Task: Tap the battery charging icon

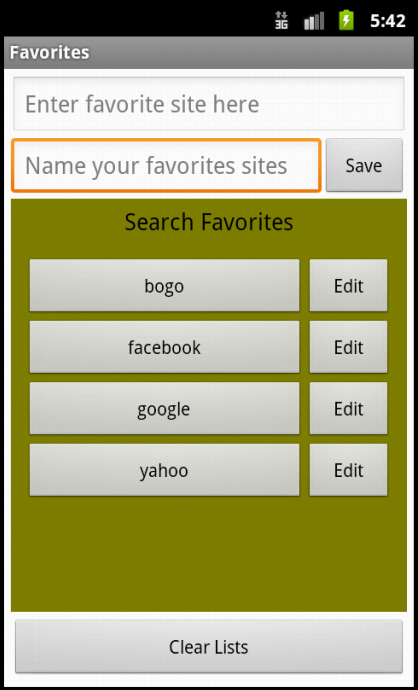Action: [x=346, y=21]
